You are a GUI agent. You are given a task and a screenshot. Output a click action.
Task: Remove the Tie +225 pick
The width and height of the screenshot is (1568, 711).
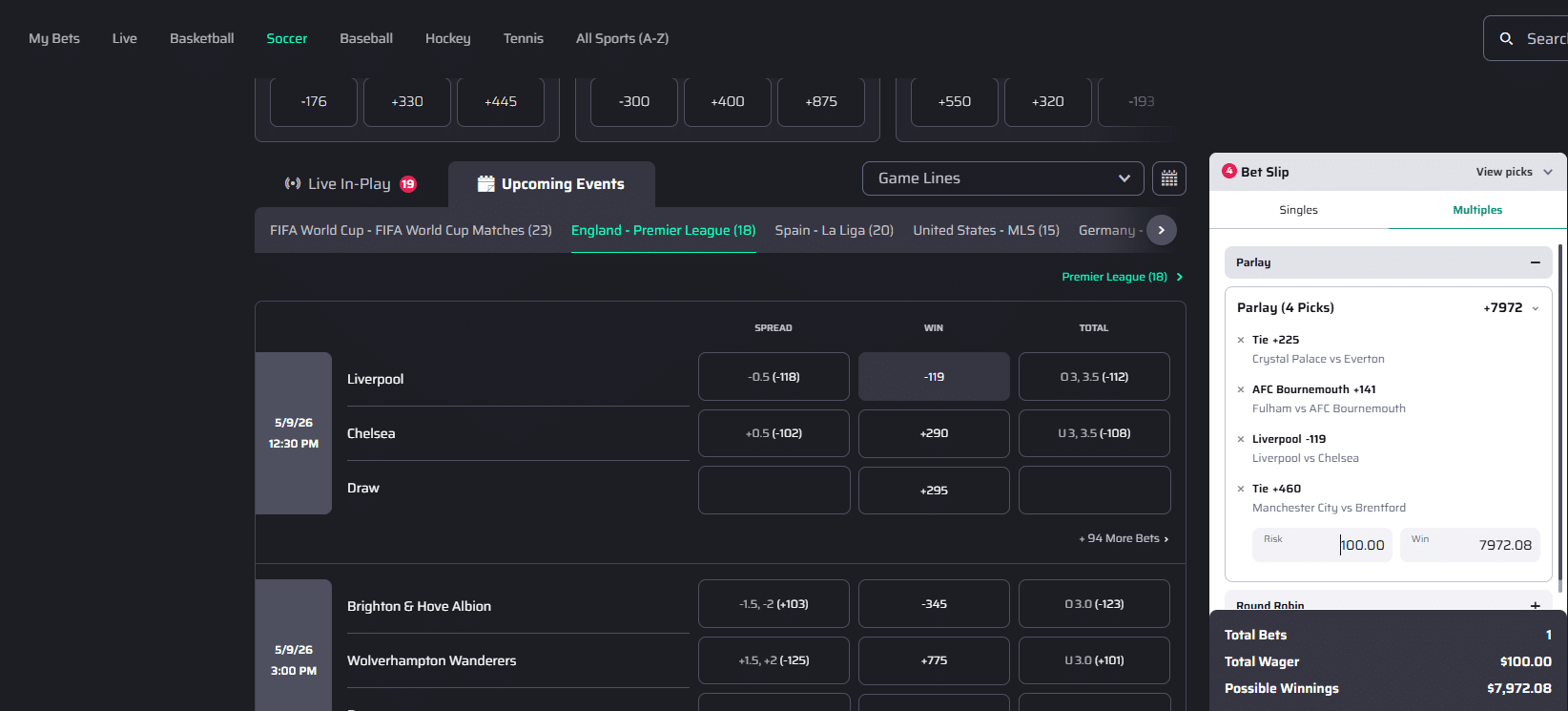[1241, 340]
